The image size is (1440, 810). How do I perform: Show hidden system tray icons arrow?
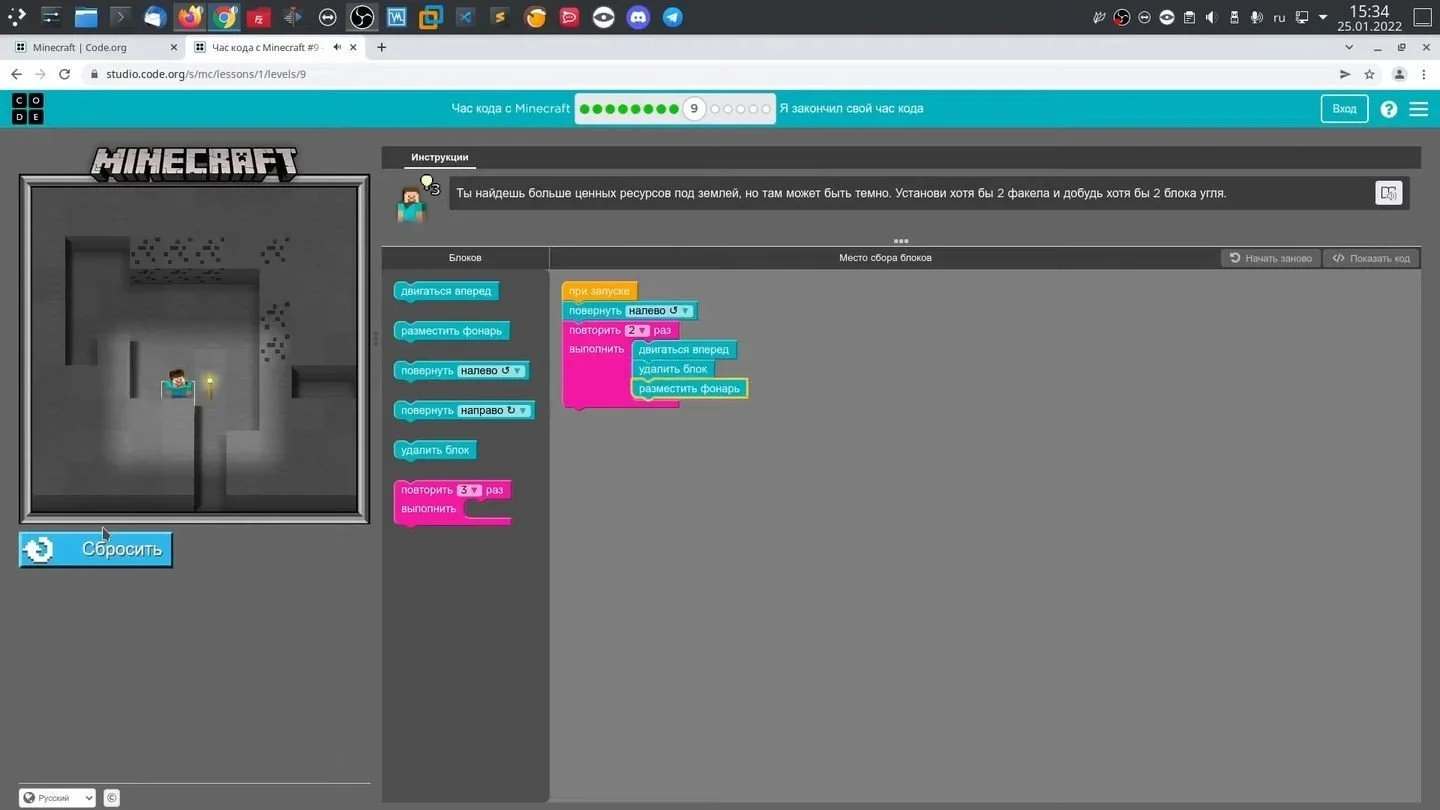click(x=1323, y=17)
